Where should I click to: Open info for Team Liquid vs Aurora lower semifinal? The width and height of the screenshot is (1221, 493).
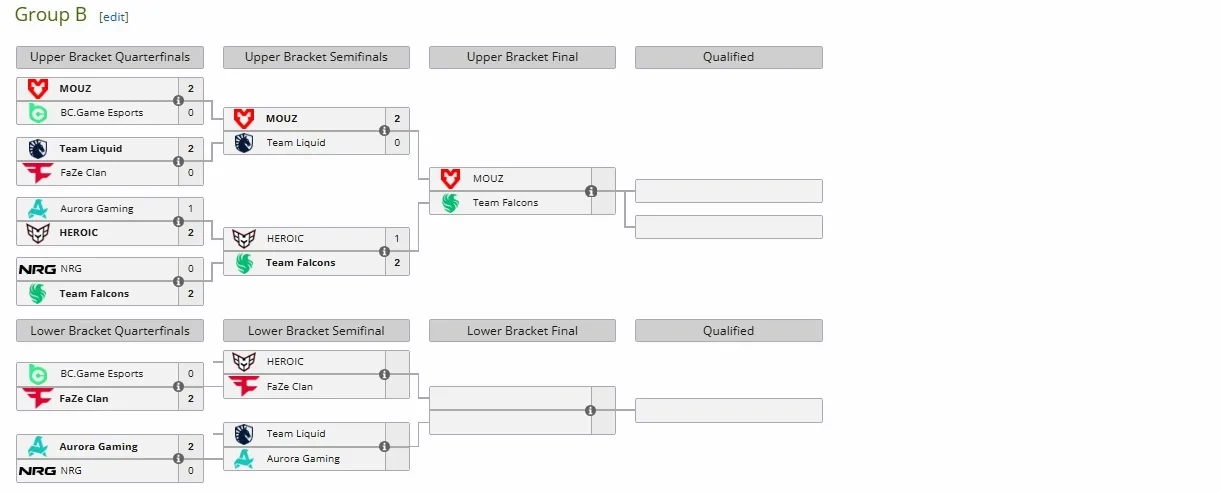pos(384,446)
